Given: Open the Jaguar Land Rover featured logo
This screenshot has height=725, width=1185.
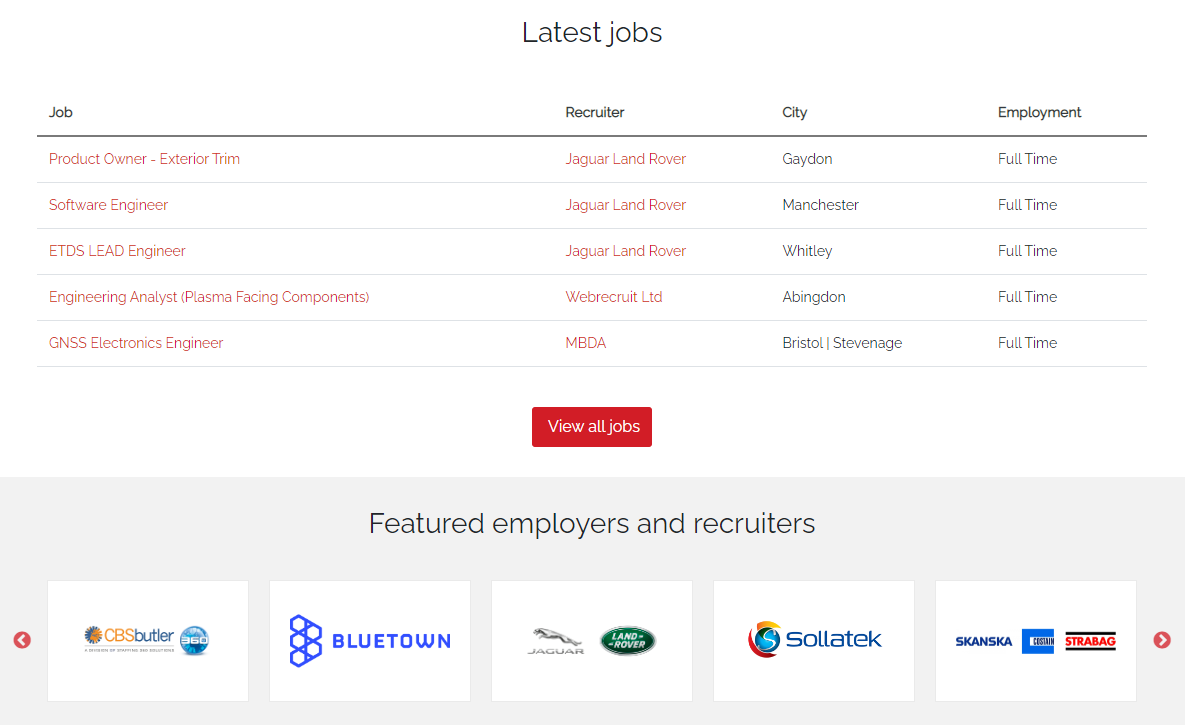Looking at the screenshot, I should click(x=591, y=640).
